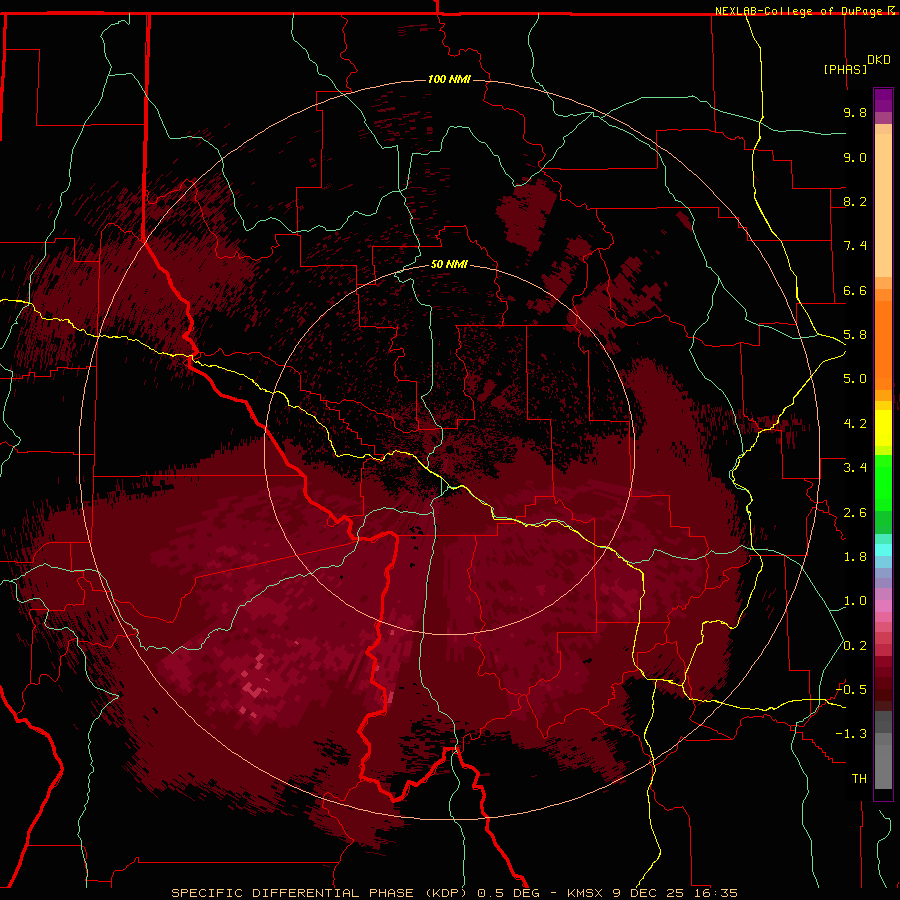This screenshot has height=900, width=900.
Task: Click the 6.6 value on color scale
Action: tap(855, 290)
